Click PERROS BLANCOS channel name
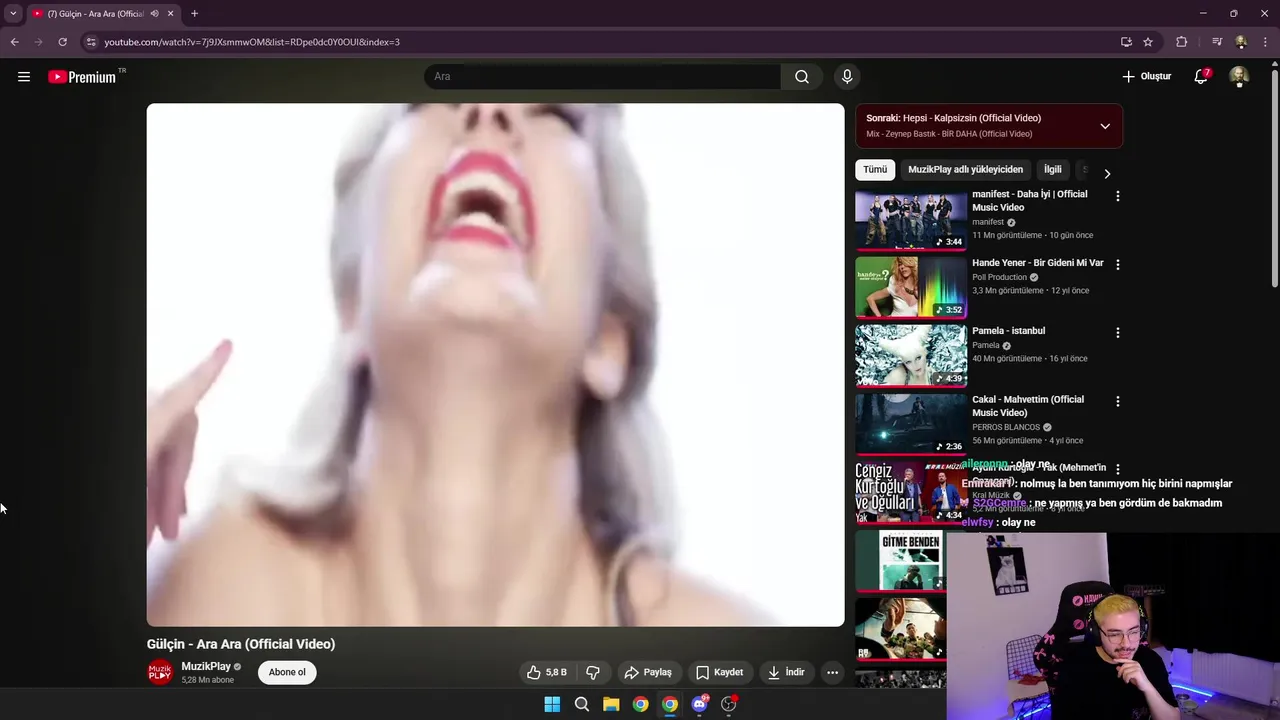The height and width of the screenshot is (720, 1280). click(x=1006, y=427)
